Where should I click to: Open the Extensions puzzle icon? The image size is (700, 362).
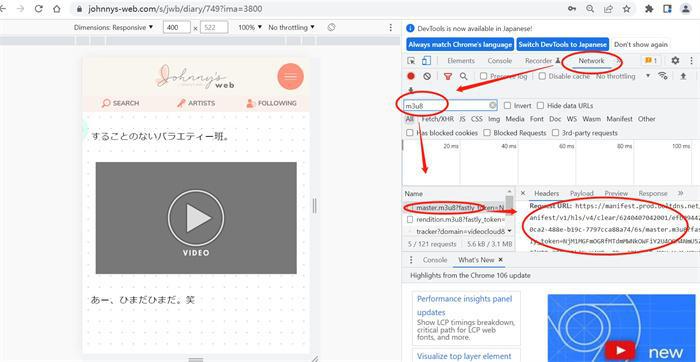(649, 8)
